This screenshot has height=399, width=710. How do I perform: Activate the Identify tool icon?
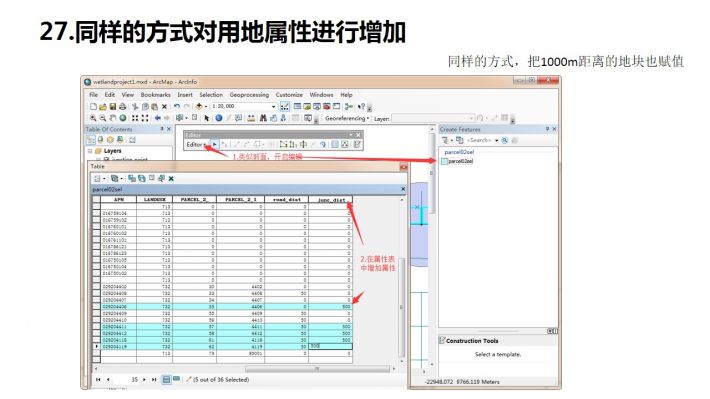(219, 118)
